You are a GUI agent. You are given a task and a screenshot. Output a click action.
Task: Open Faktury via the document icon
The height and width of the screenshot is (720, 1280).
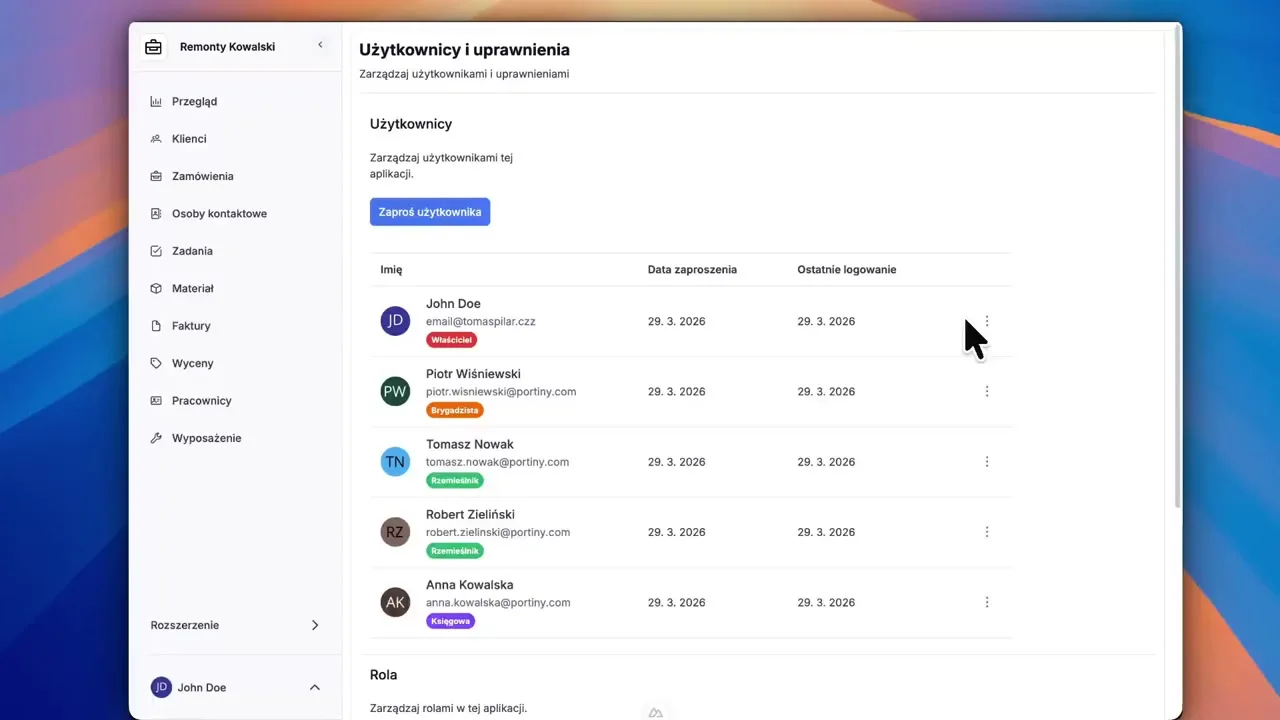tap(157, 325)
